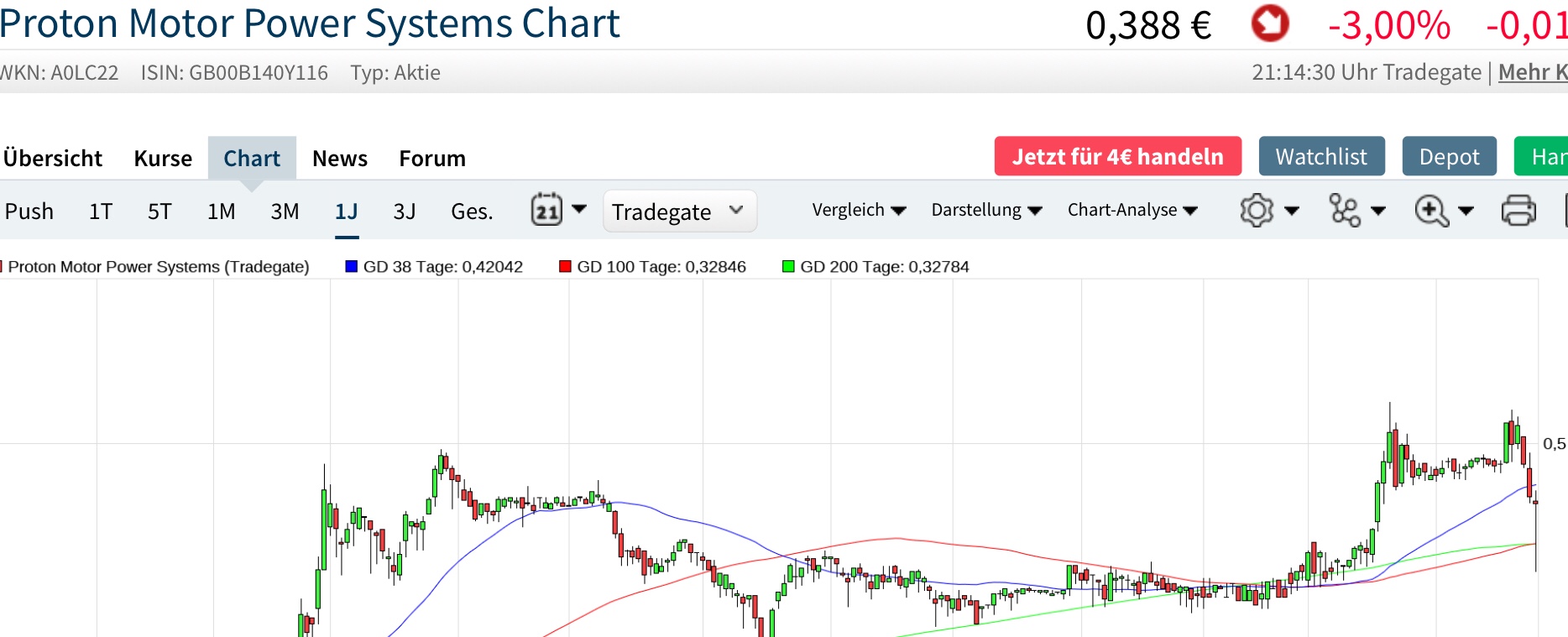This screenshot has width=1568, height=637.
Task: Click the red price-down arrow icon
Action: 1270,23
